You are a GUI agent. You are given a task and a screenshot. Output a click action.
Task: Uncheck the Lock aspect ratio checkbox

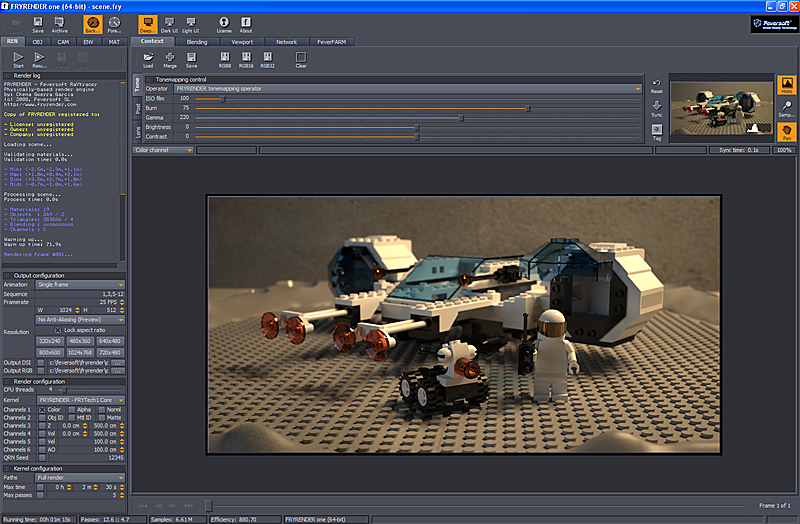[58, 329]
